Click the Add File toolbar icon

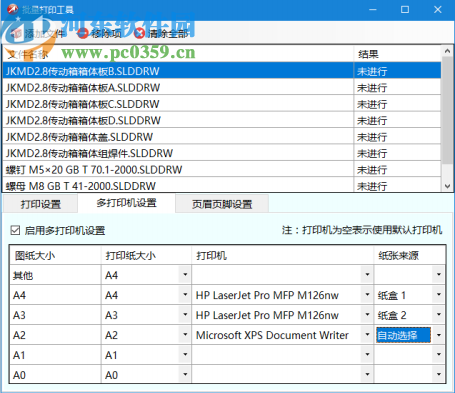pos(17,33)
